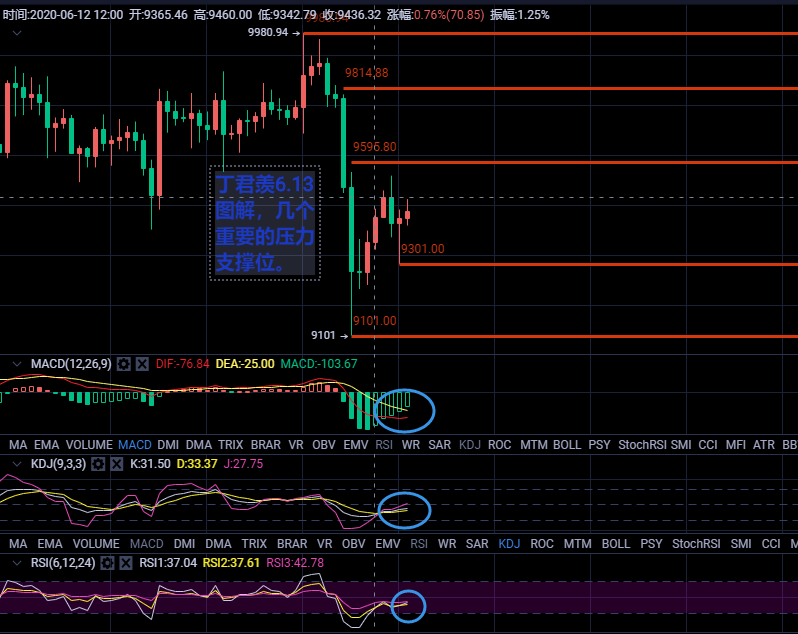The height and width of the screenshot is (634, 798).
Task: Select SMI in the row under MACD panel
Action: click(681, 445)
